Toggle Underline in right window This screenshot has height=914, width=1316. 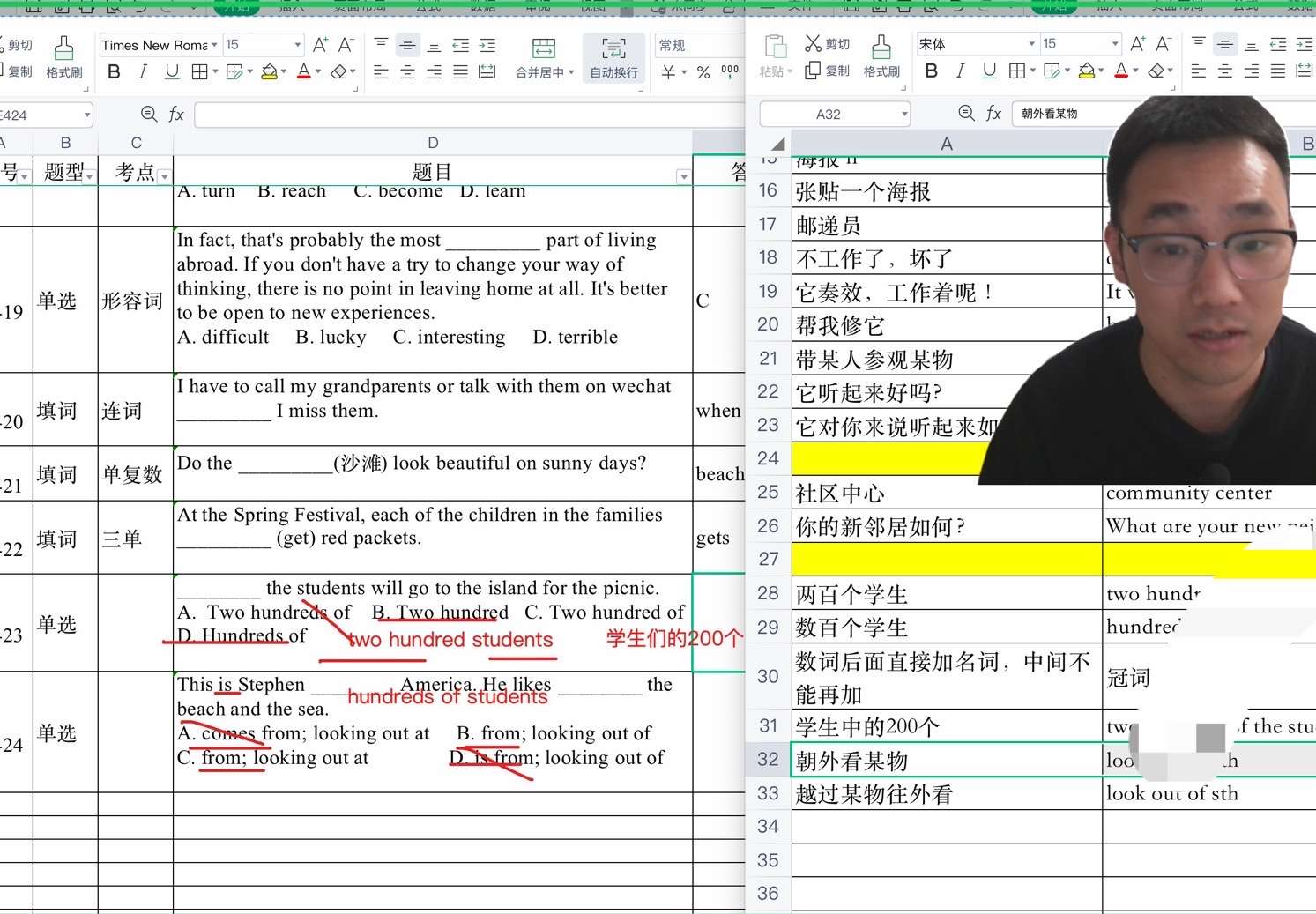click(990, 71)
